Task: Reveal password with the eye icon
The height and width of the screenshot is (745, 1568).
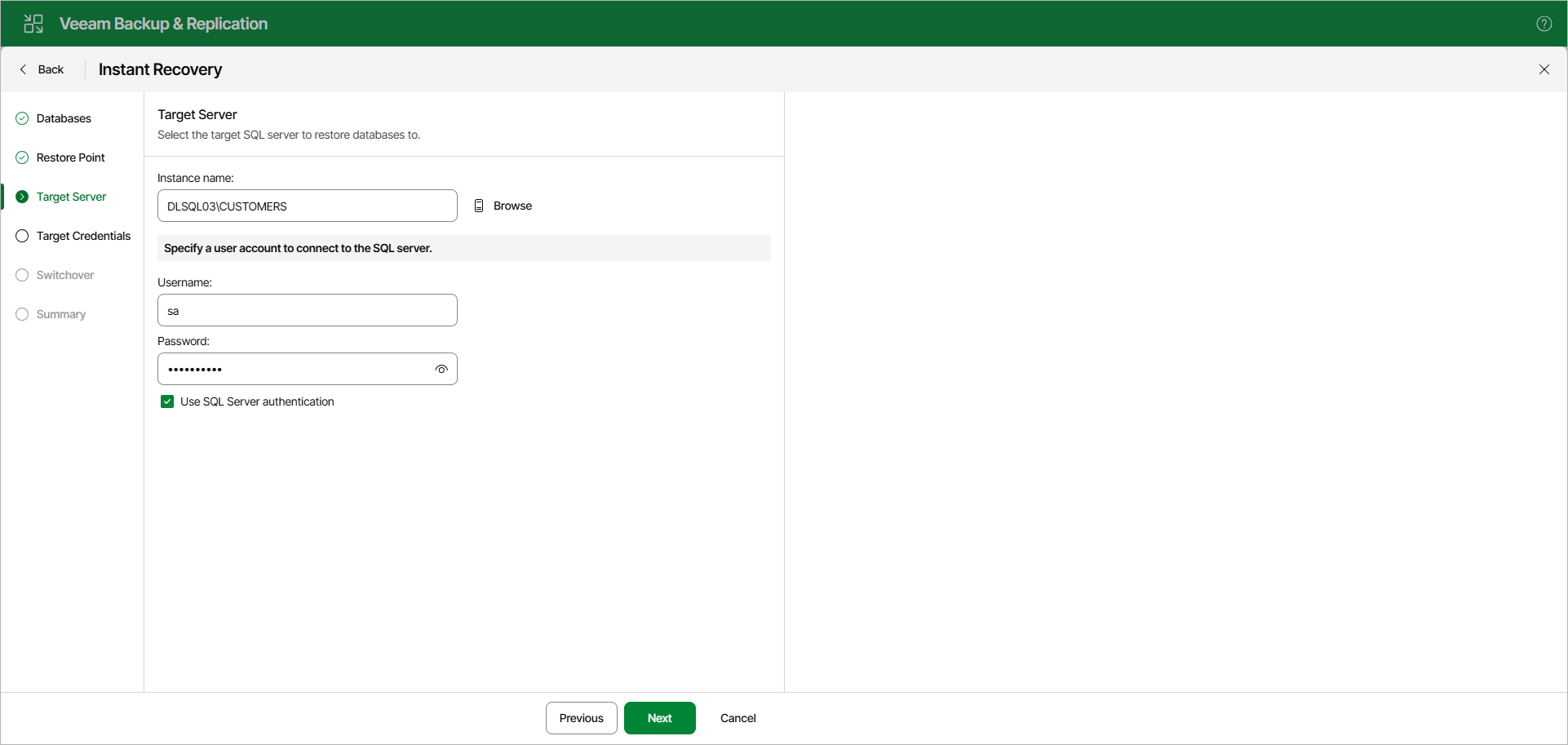Action: [441, 369]
